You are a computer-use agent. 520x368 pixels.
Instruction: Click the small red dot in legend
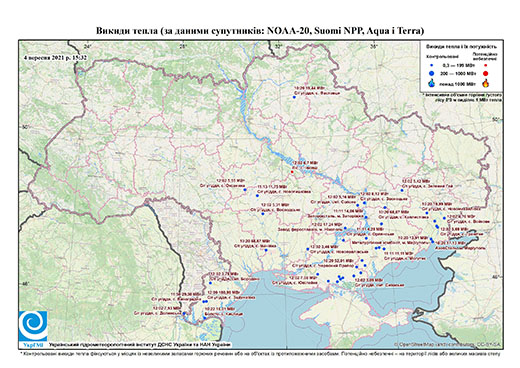pyautogui.click(x=485, y=66)
